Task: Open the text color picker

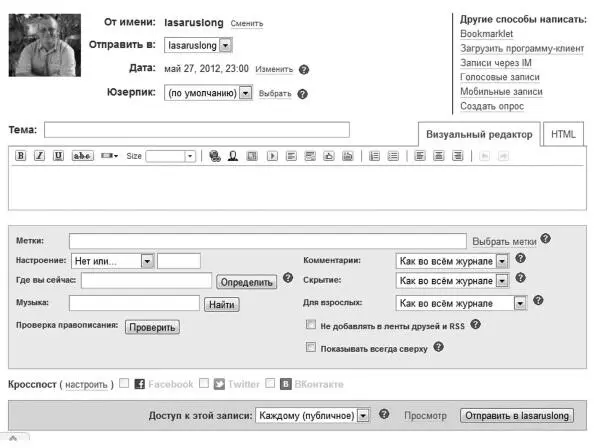Action: [x=110, y=156]
